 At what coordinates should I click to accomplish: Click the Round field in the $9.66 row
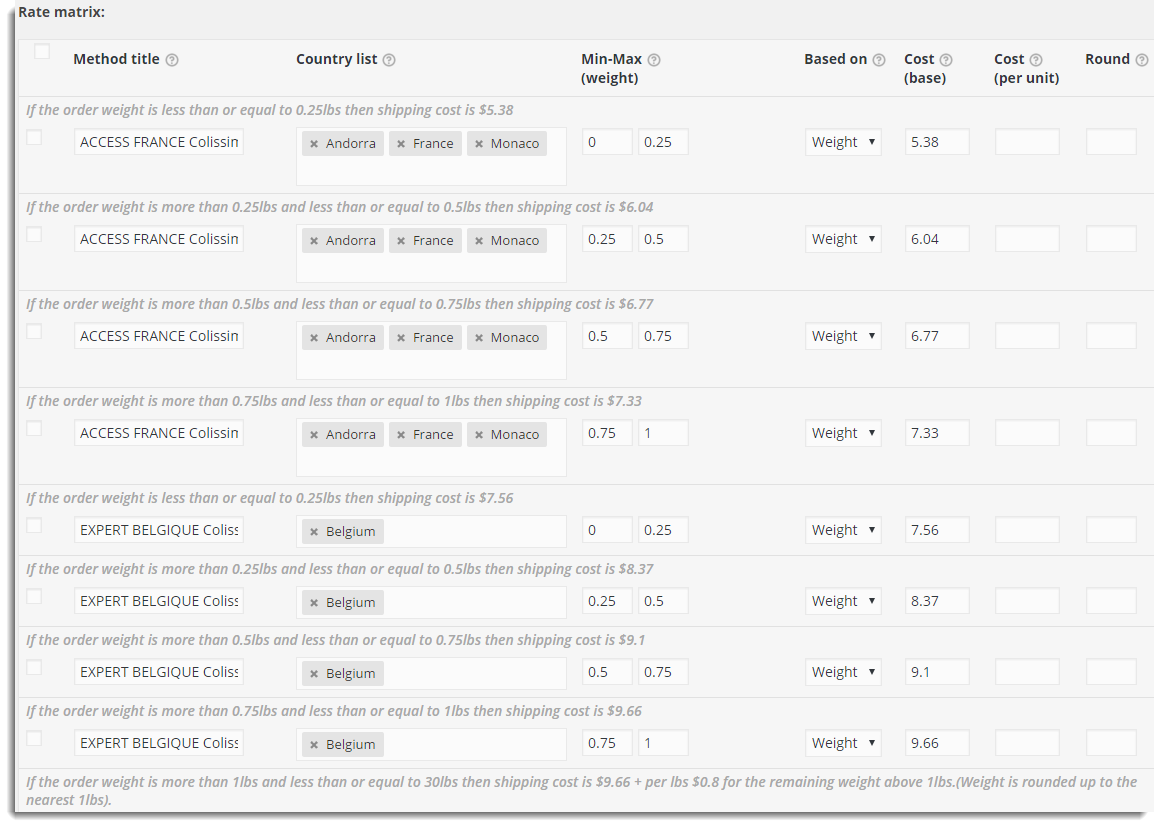[1111, 743]
